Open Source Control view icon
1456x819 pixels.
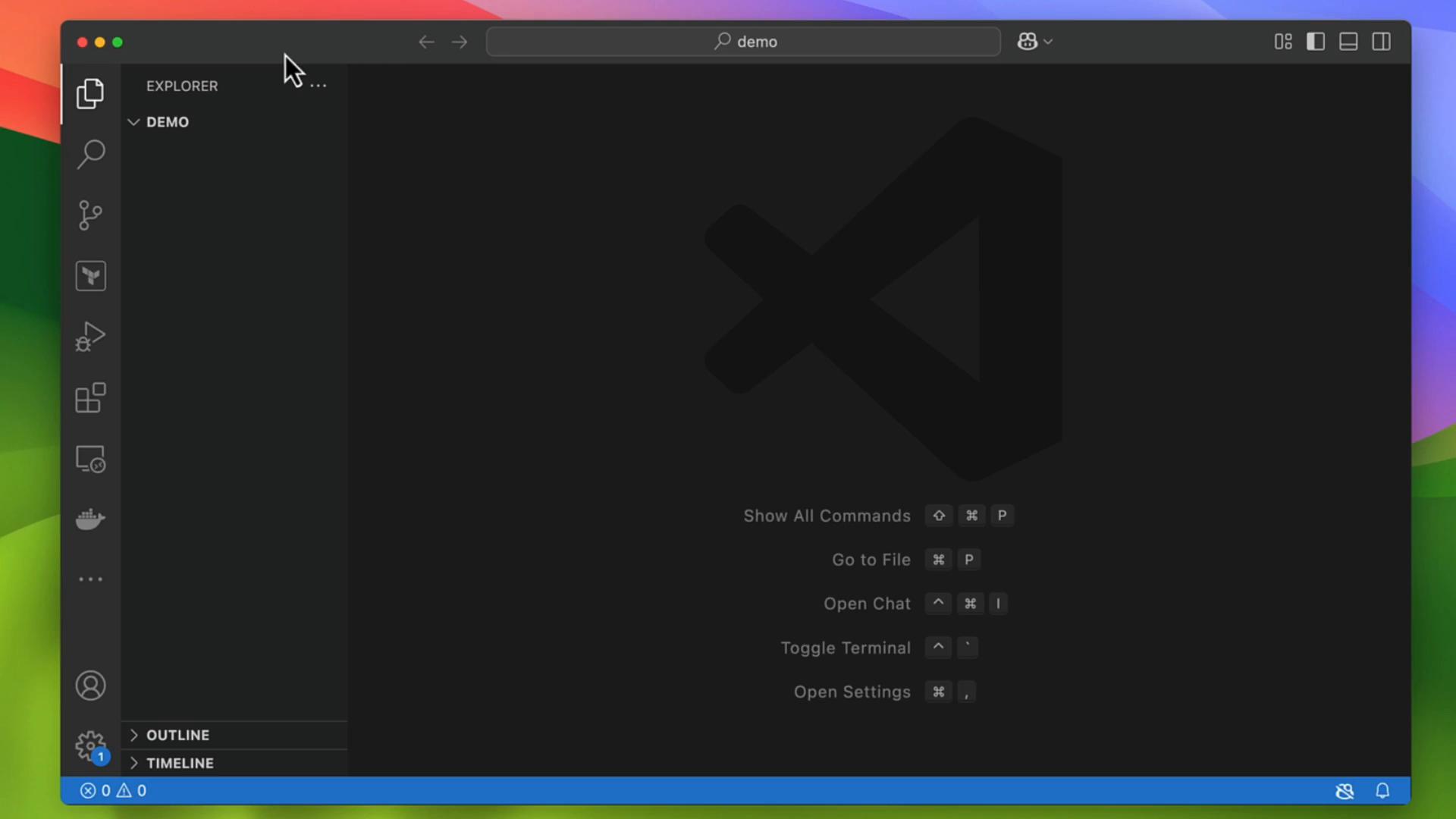click(90, 215)
